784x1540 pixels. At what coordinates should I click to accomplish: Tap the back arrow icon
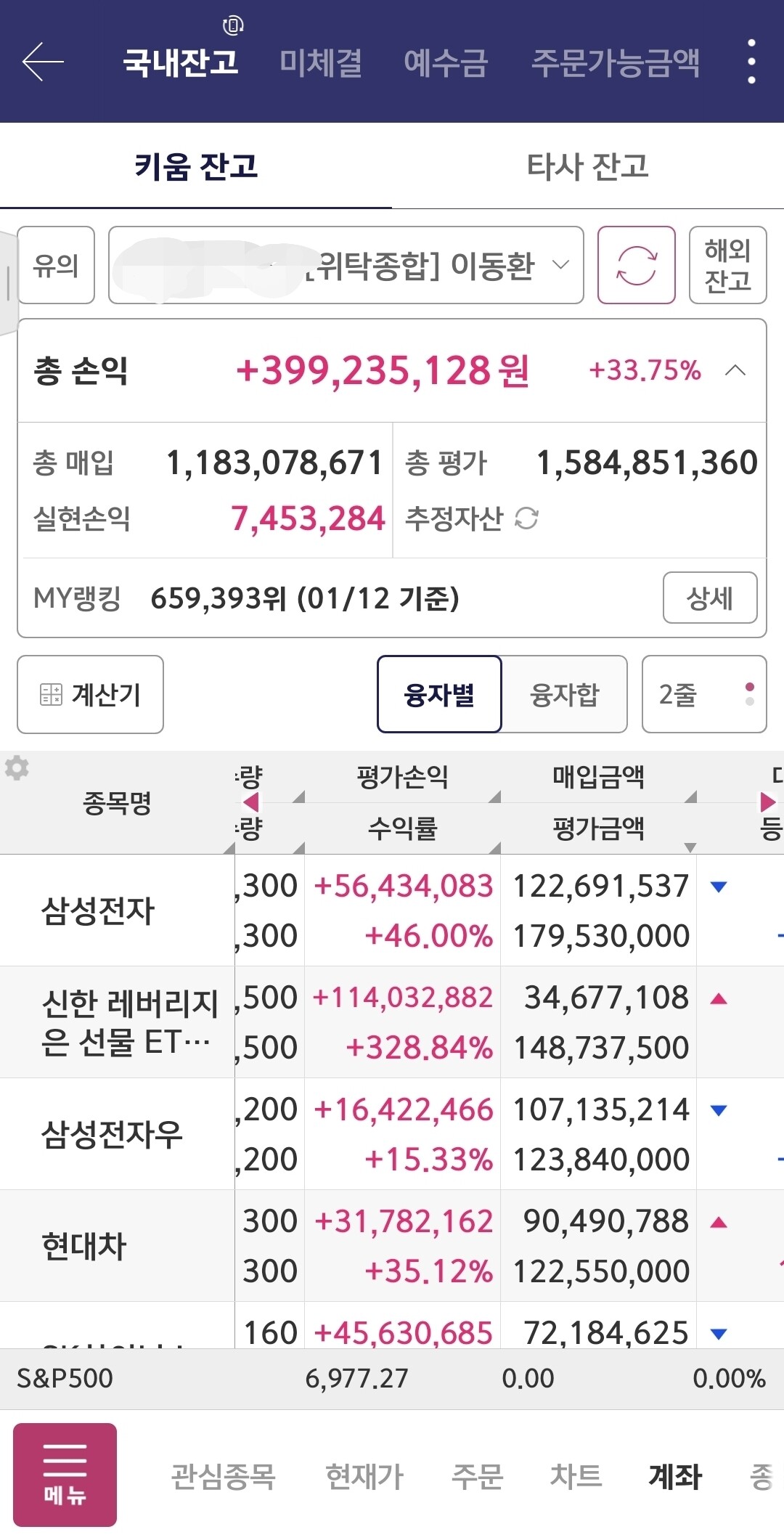tap(44, 62)
